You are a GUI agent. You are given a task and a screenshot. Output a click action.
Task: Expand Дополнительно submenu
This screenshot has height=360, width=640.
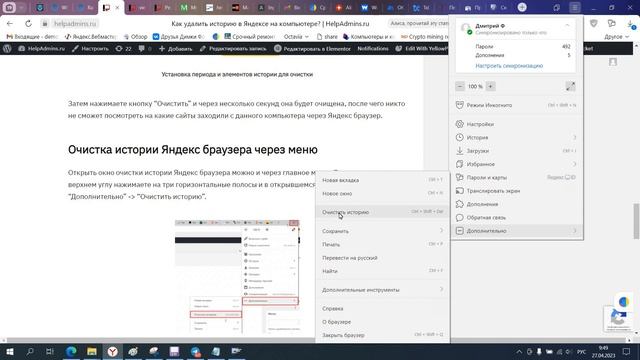pyautogui.click(x=516, y=231)
